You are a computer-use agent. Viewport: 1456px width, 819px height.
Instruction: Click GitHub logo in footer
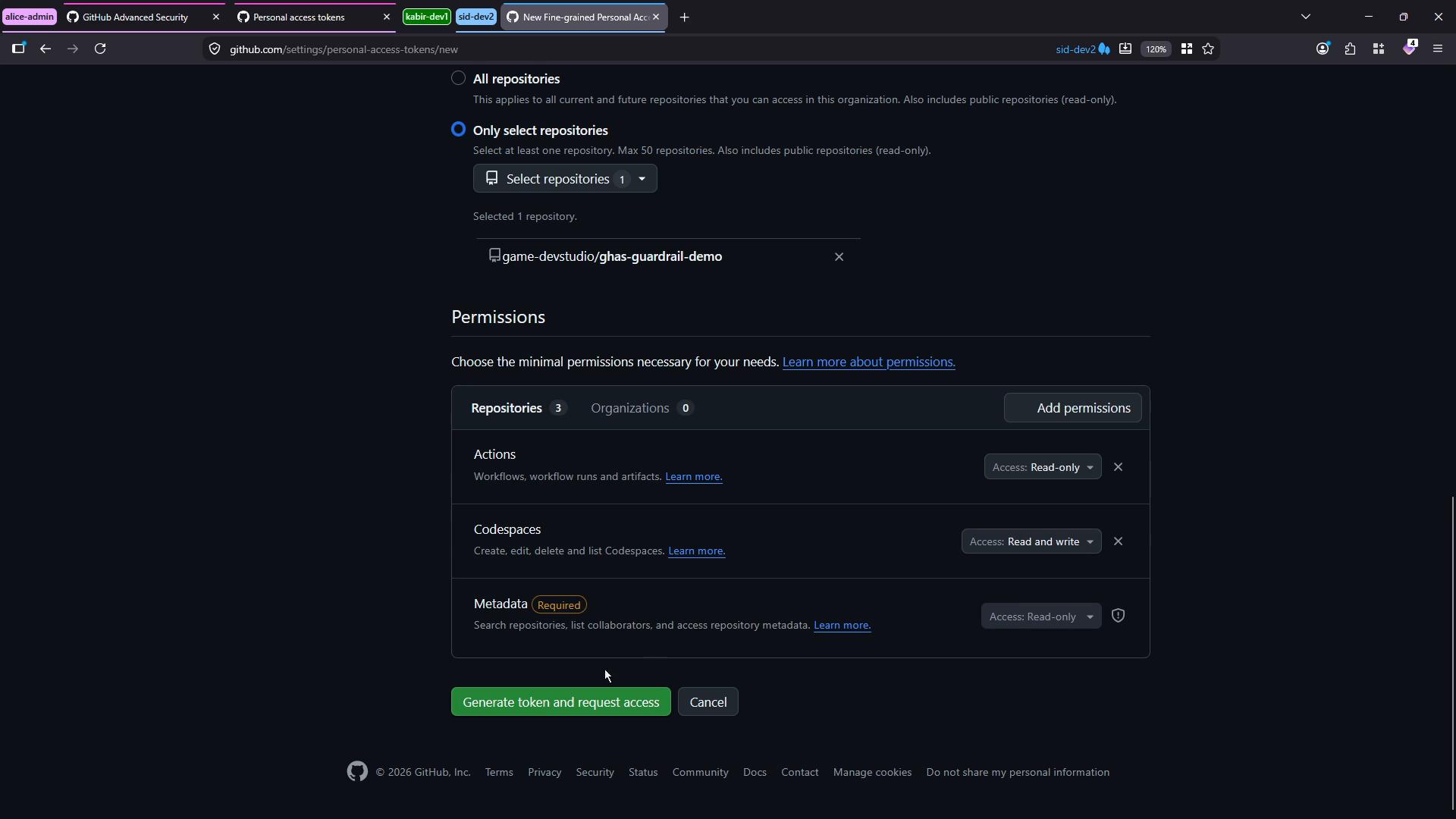point(357,771)
